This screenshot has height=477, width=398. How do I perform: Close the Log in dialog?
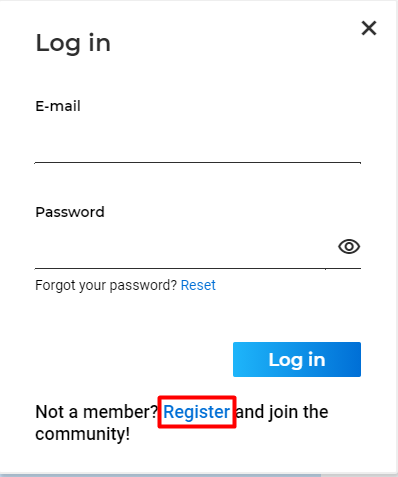point(369,28)
